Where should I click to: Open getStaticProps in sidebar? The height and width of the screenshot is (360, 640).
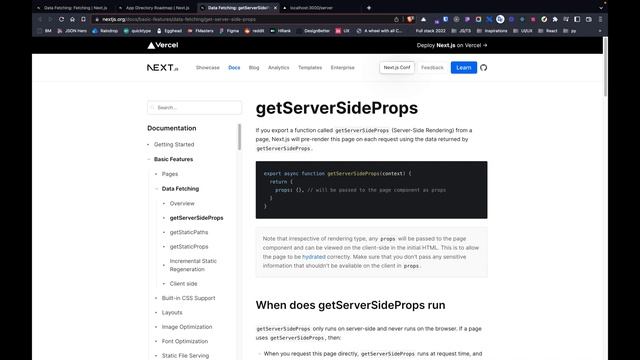tap(189, 247)
